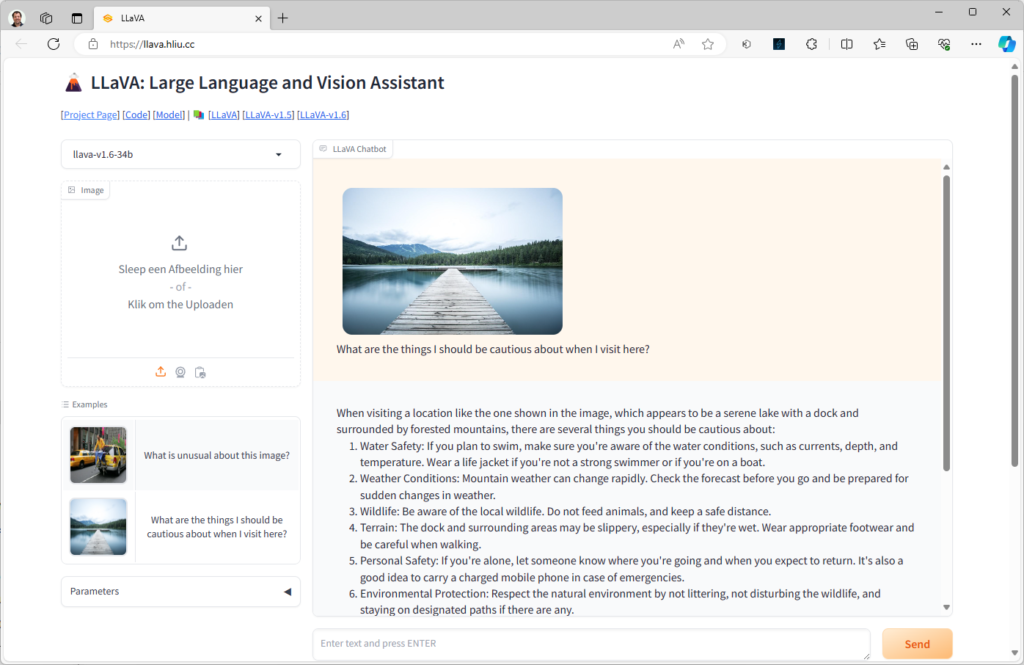Open the llava-v1.6-34b model dropdown
The height and width of the screenshot is (665, 1024).
180,154
